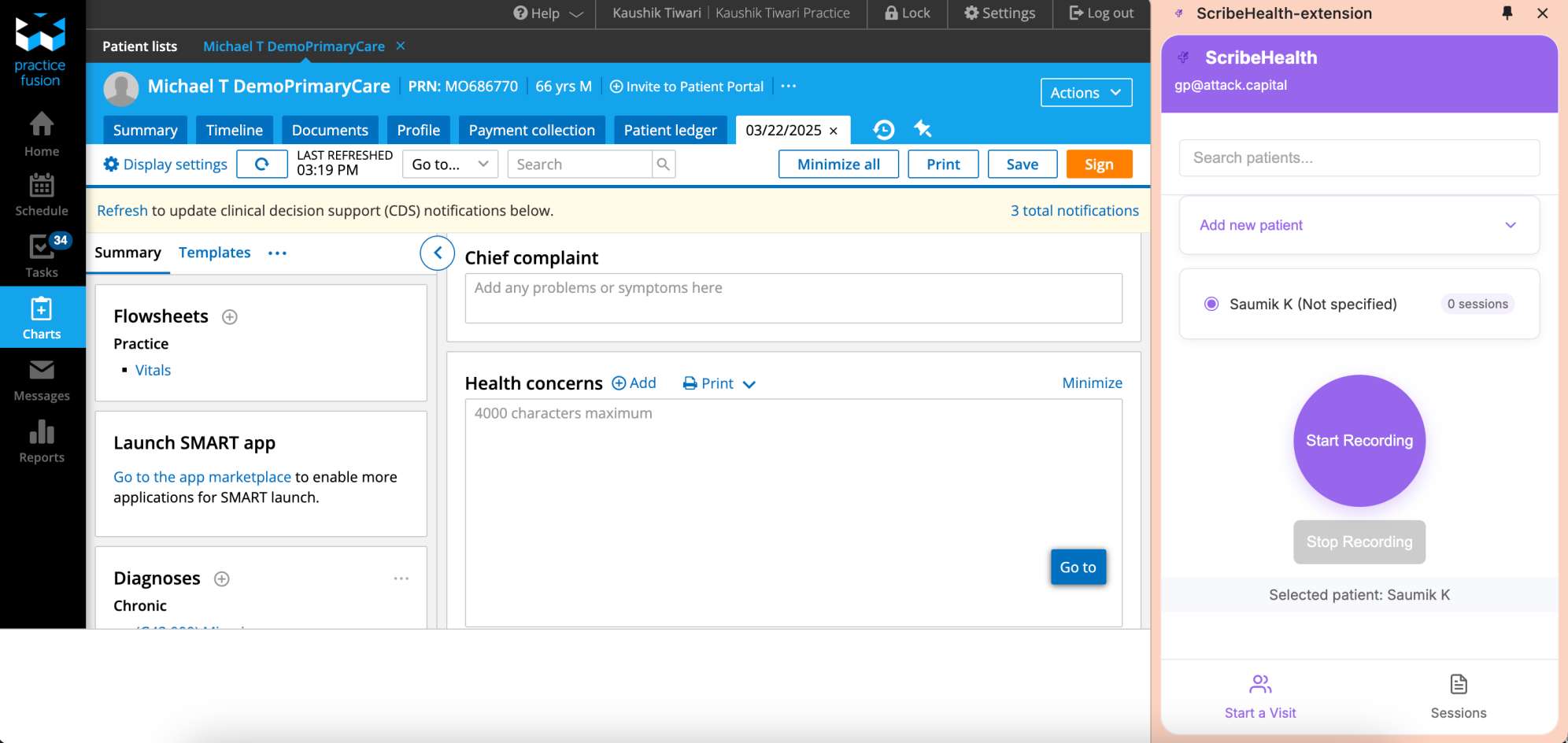Add a diagnosis with plus icon
This screenshot has width=1568, height=743.
coord(222,579)
